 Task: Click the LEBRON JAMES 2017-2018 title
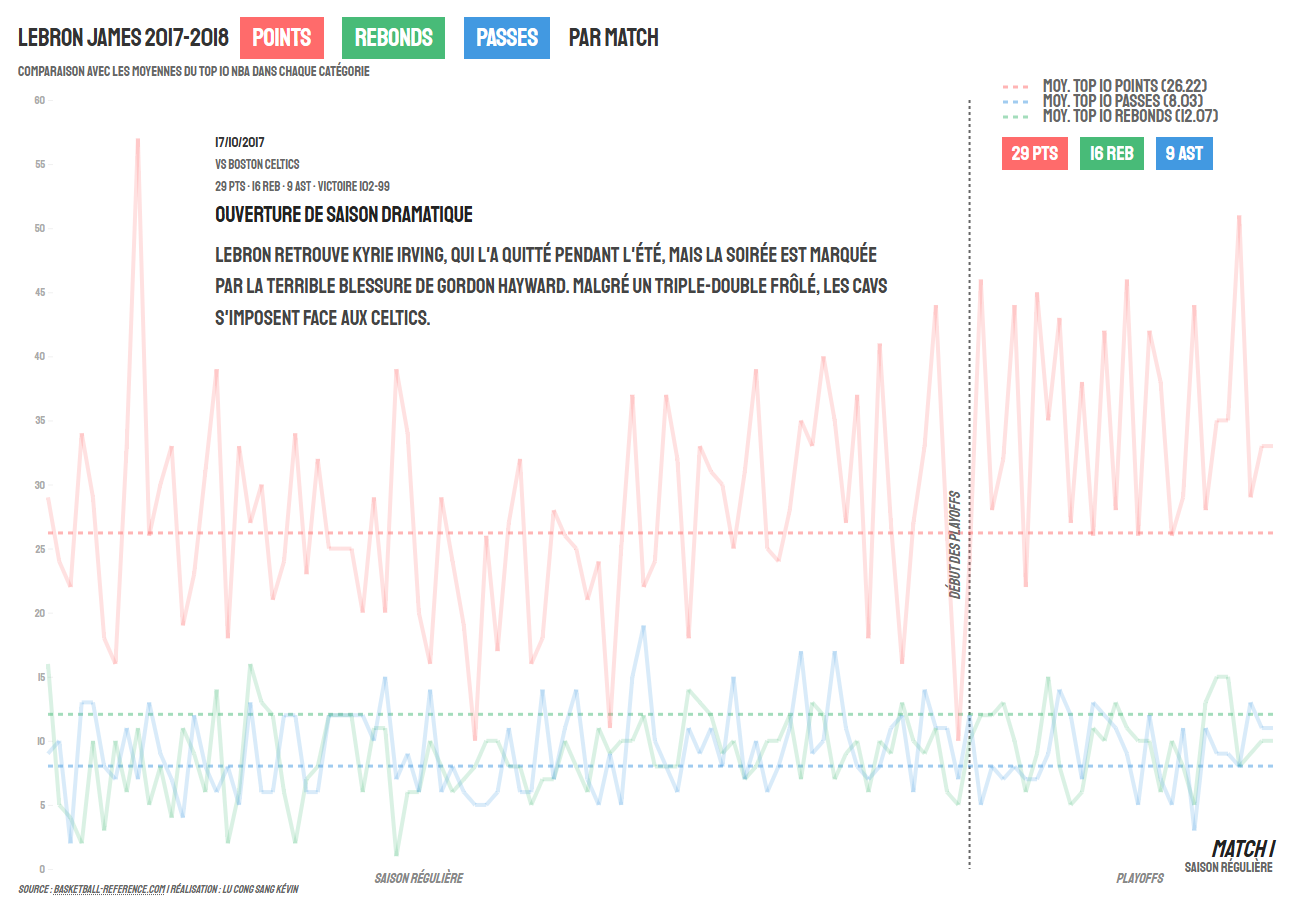pos(124,38)
